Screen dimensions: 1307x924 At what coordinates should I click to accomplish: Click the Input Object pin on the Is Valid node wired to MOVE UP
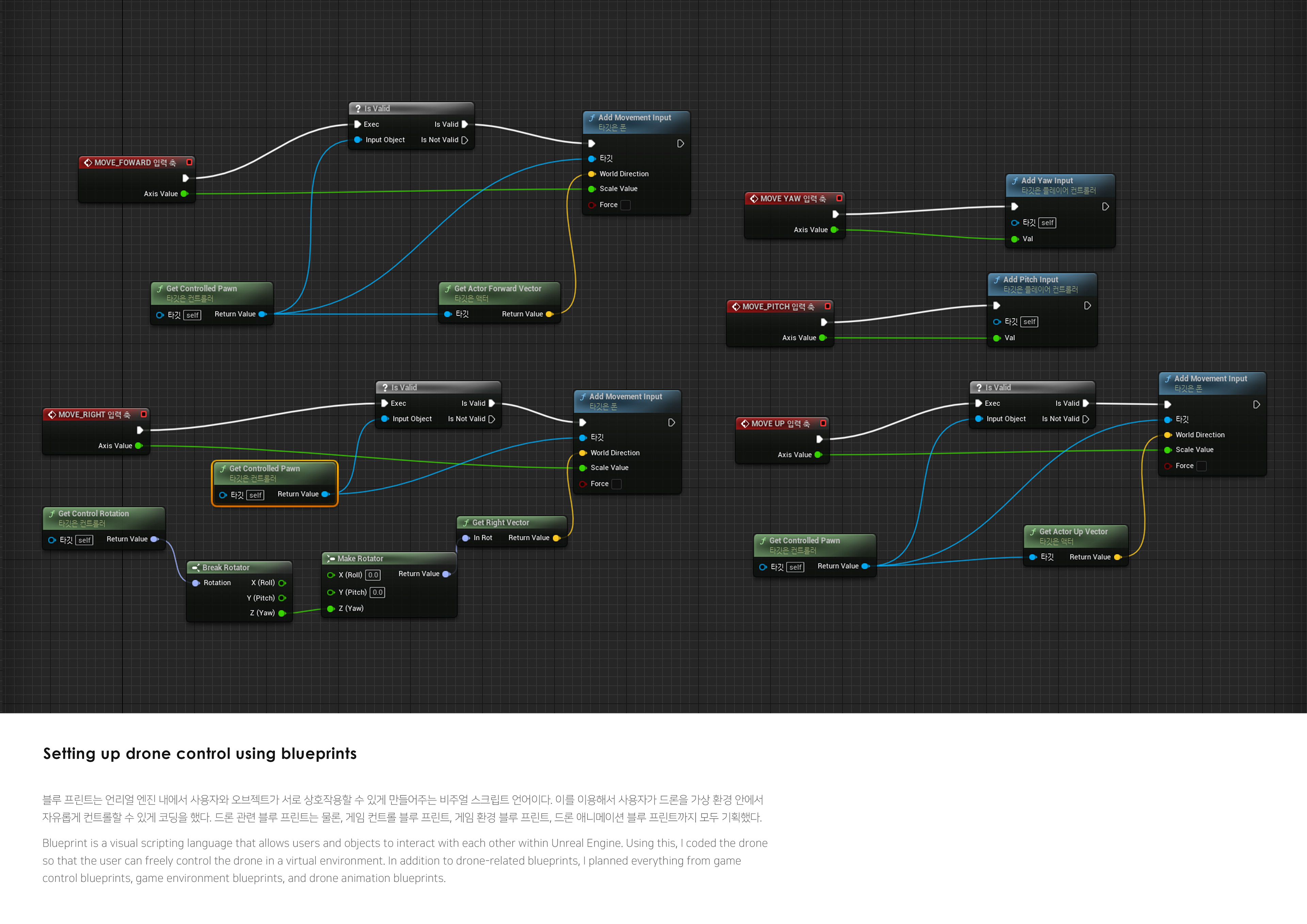point(979,419)
